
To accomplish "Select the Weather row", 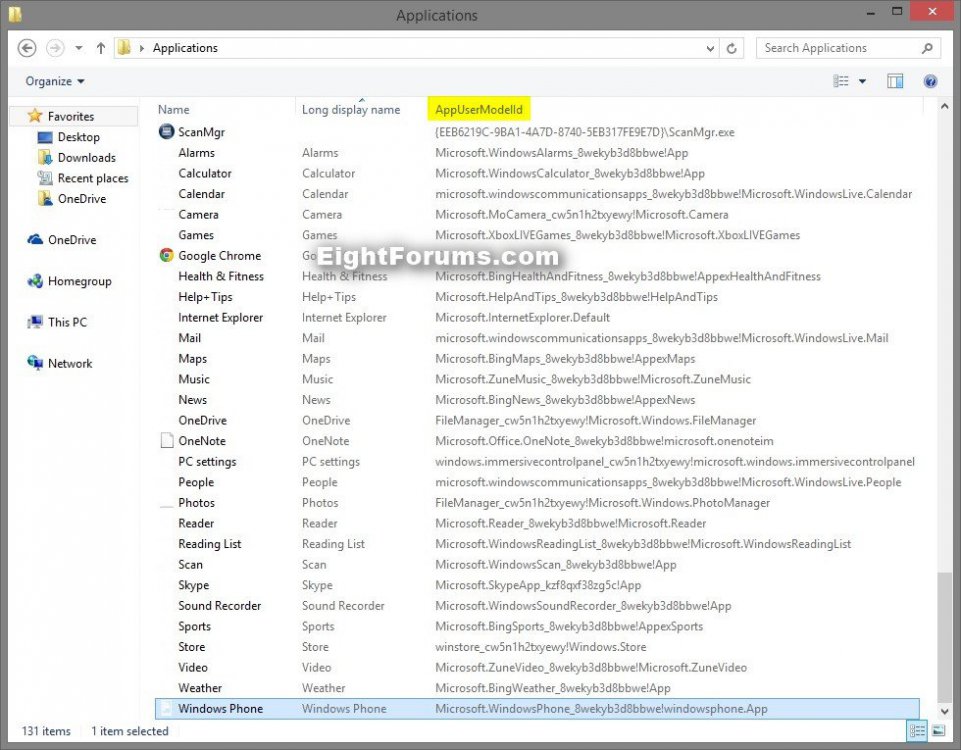I will [537, 688].
